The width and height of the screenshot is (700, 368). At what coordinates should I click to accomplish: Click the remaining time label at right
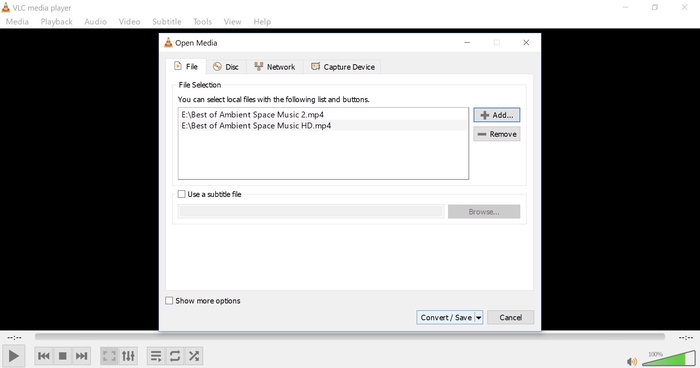pyautogui.click(x=686, y=338)
